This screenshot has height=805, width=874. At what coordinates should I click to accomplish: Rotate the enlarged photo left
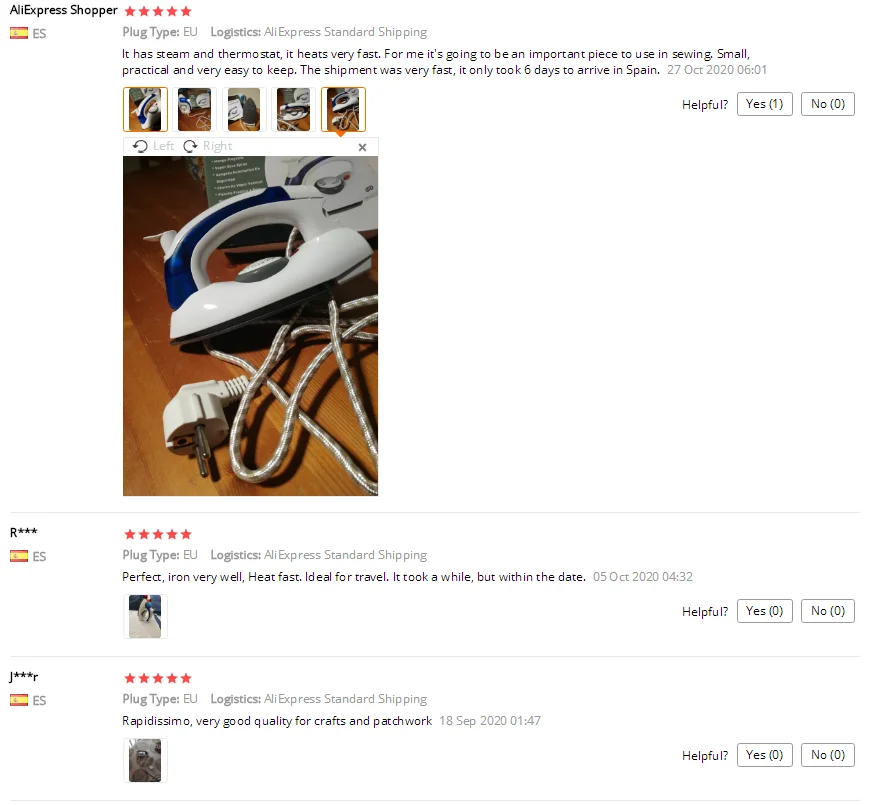point(153,146)
